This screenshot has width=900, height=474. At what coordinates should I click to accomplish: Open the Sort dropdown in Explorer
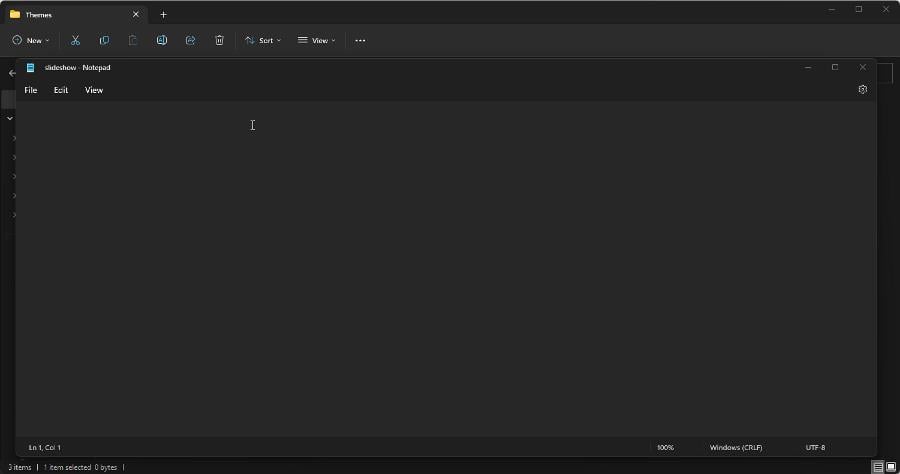point(263,40)
